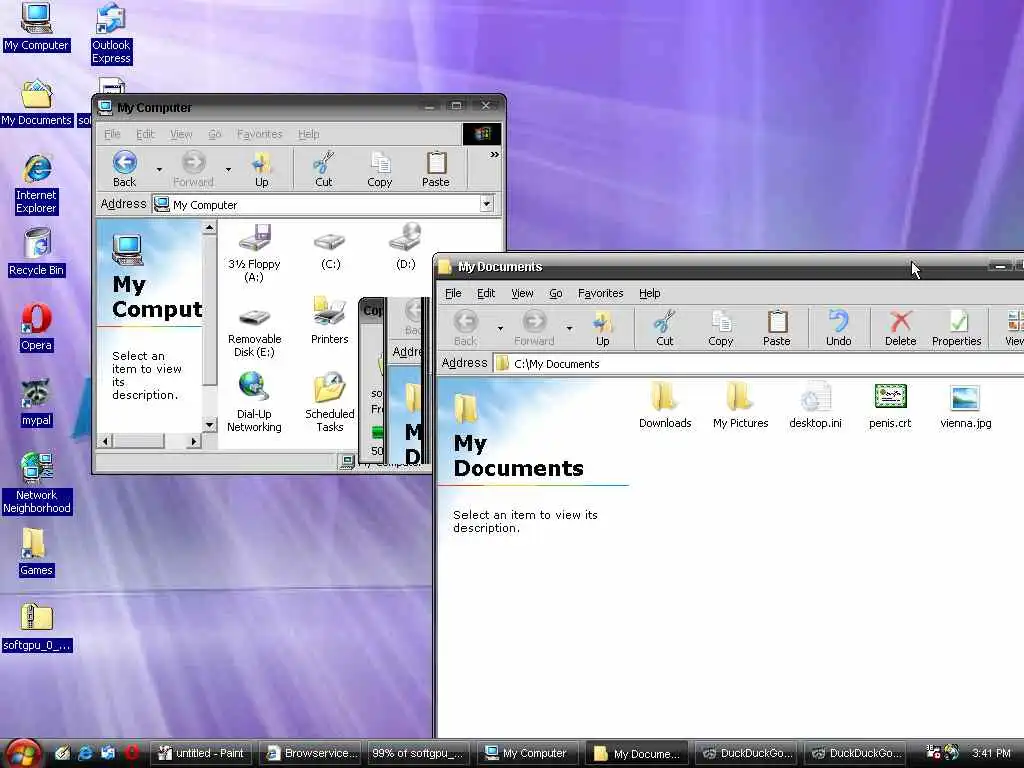1024x768 pixels.
Task: Open Back history dropdown in My Computer
Action: pos(159,170)
